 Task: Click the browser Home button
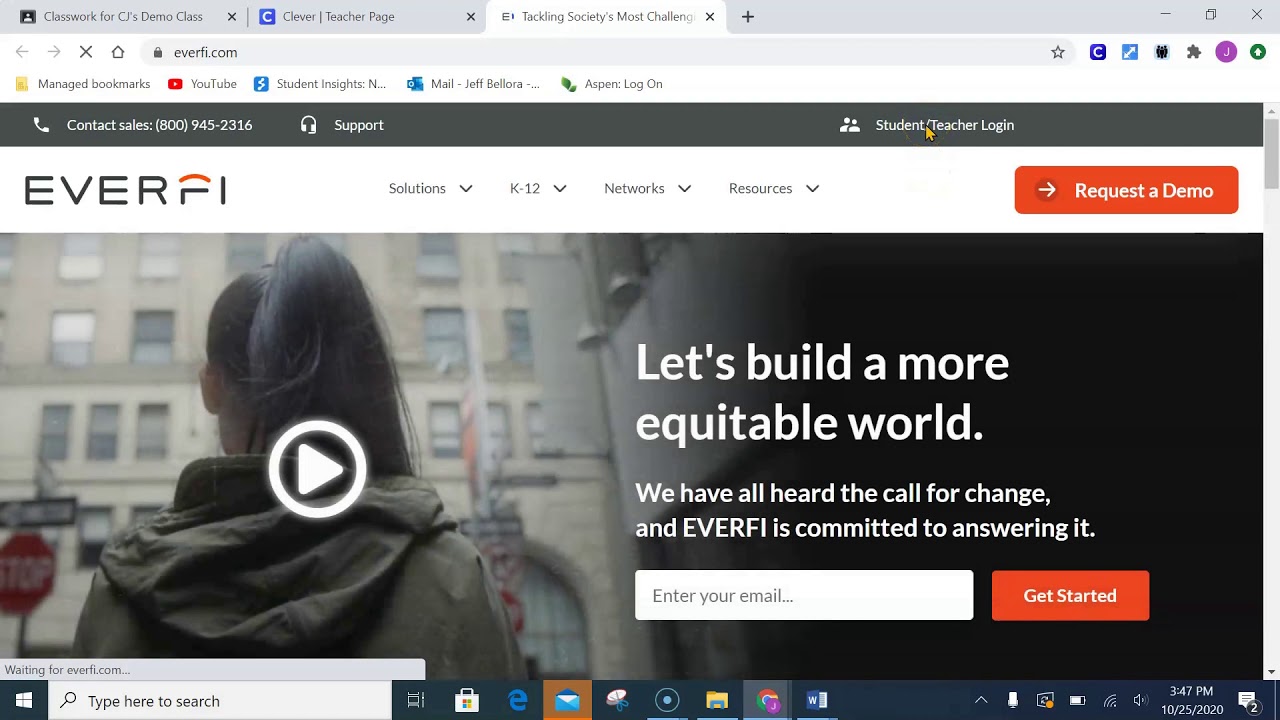coord(118,52)
